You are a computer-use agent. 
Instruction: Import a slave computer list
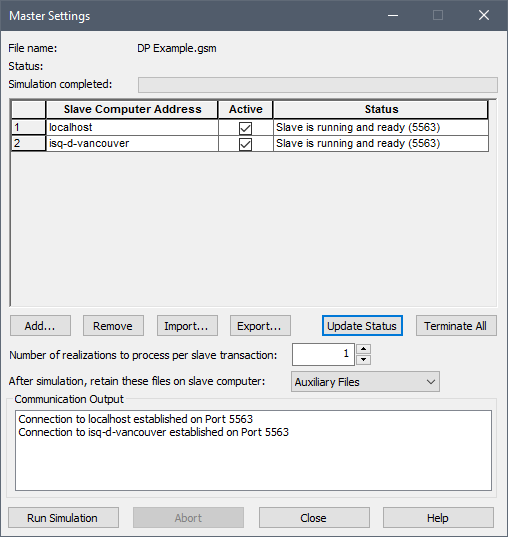pos(187,326)
